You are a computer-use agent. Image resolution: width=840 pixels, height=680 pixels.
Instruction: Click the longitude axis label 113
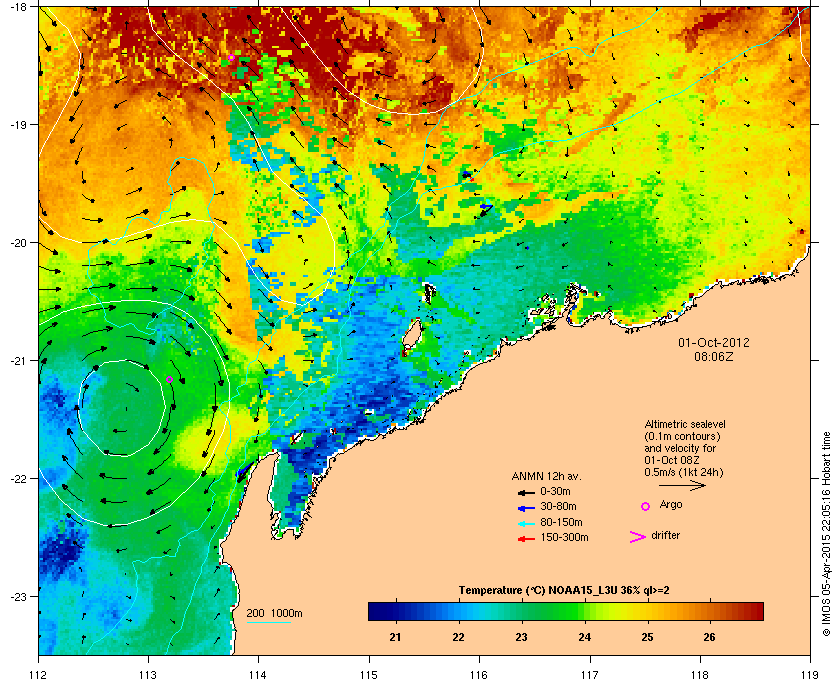(148, 674)
